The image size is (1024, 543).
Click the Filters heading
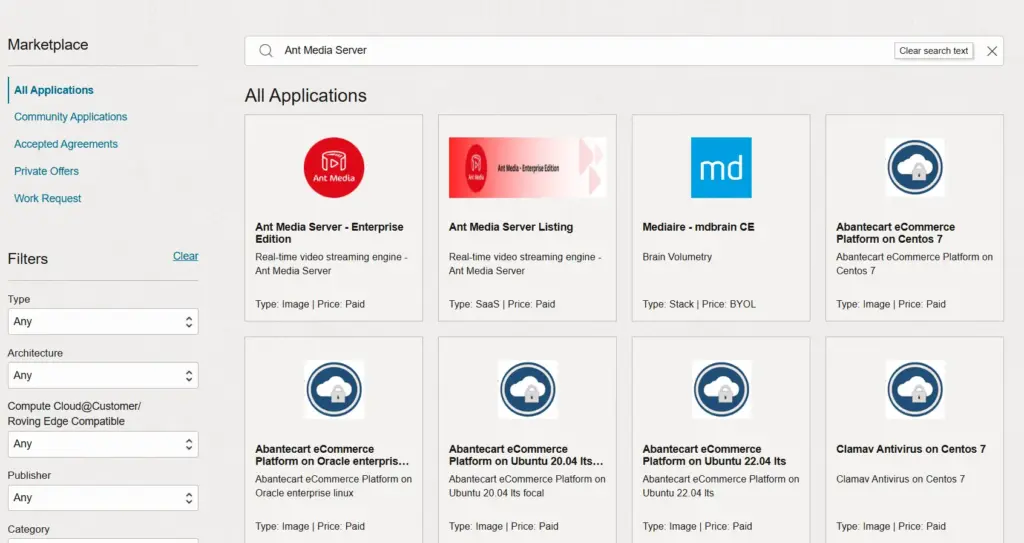[27, 259]
